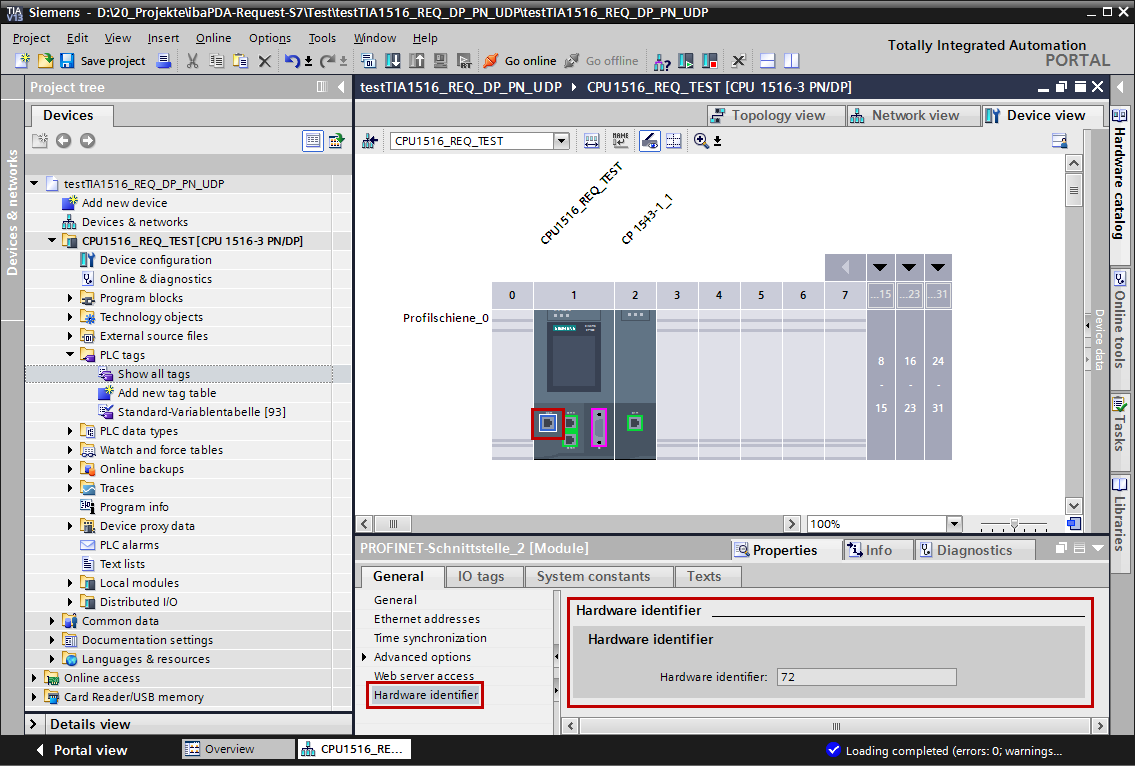Open the CPU1516_REQ_TEST device dropdown
This screenshot has width=1135, height=766.
(561, 141)
